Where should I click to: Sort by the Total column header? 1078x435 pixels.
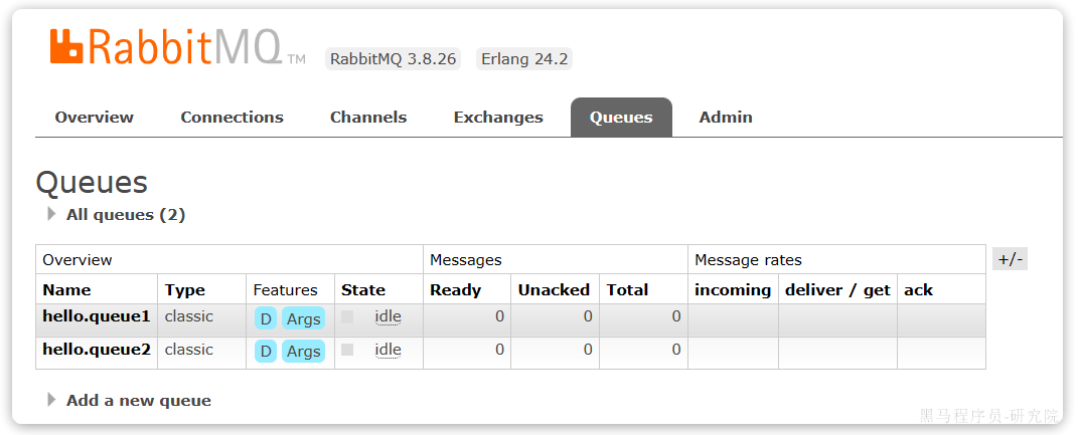[x=627, y=290]
